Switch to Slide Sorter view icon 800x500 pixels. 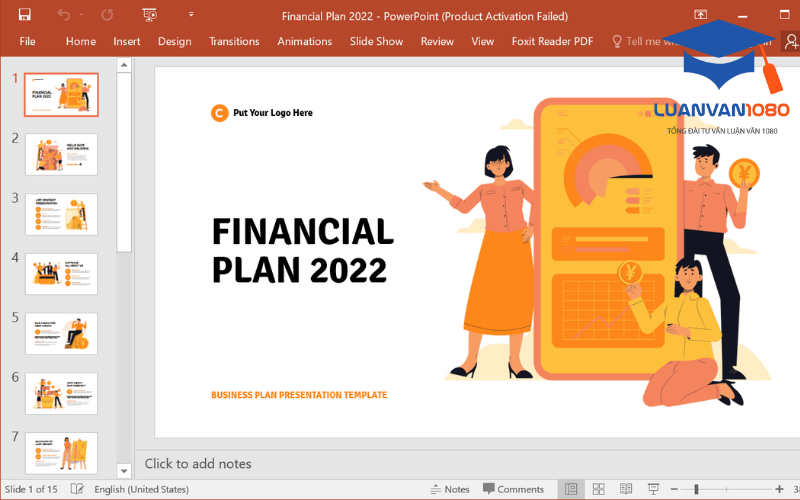tap(598, 489)
